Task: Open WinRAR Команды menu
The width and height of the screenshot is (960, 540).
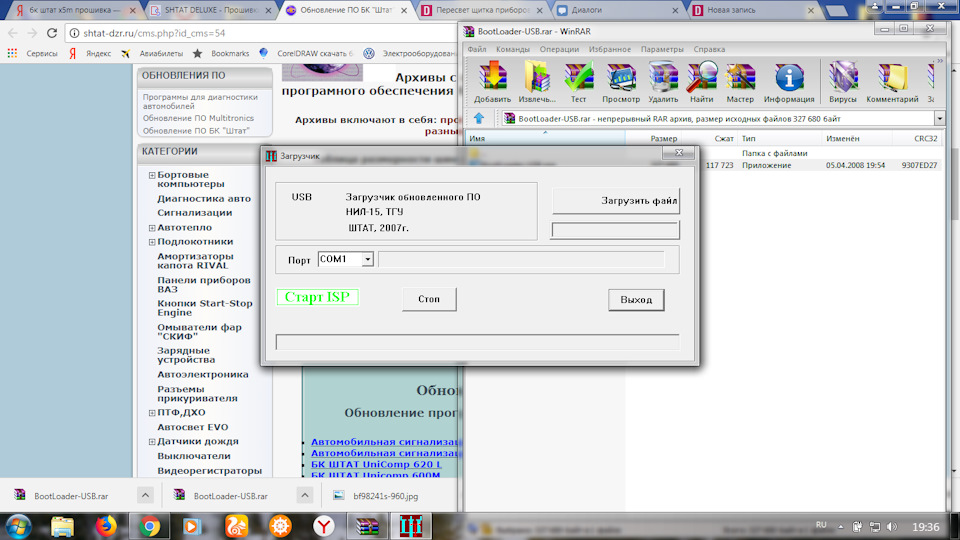Action: pyautogui.click(x=512, y=49)
